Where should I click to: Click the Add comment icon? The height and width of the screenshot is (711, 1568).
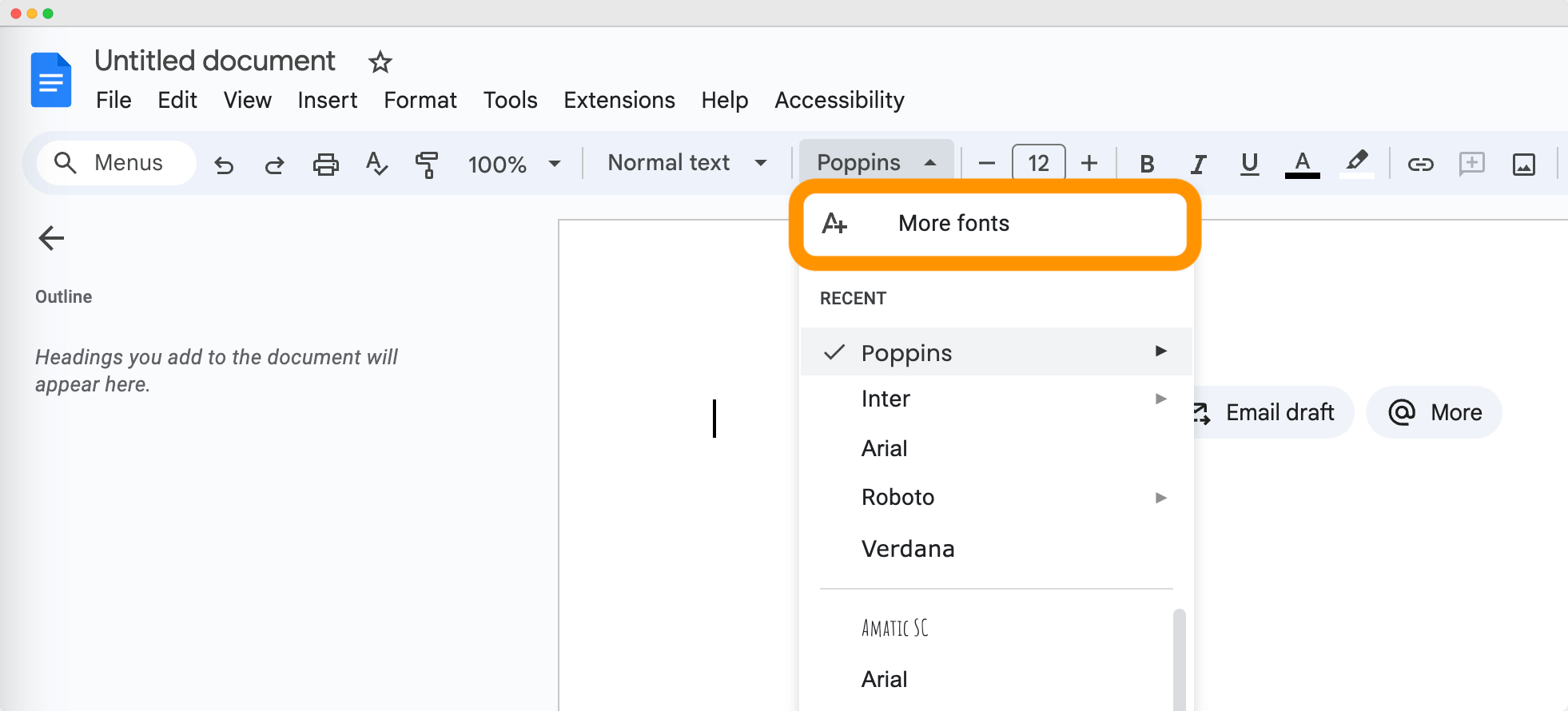pos(1471,164)
